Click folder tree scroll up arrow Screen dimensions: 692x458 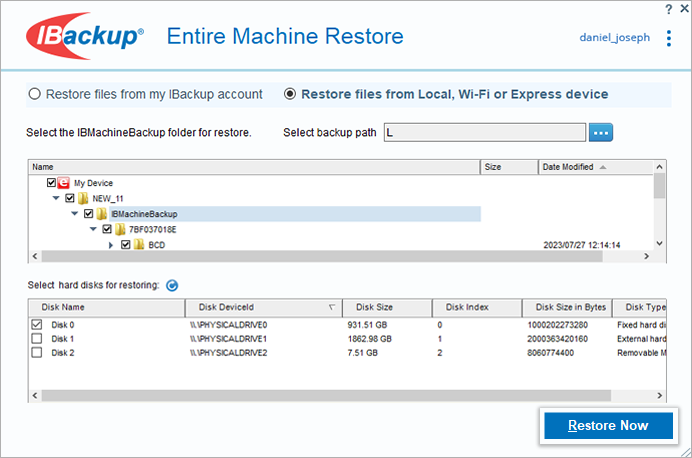click(659, 167)
